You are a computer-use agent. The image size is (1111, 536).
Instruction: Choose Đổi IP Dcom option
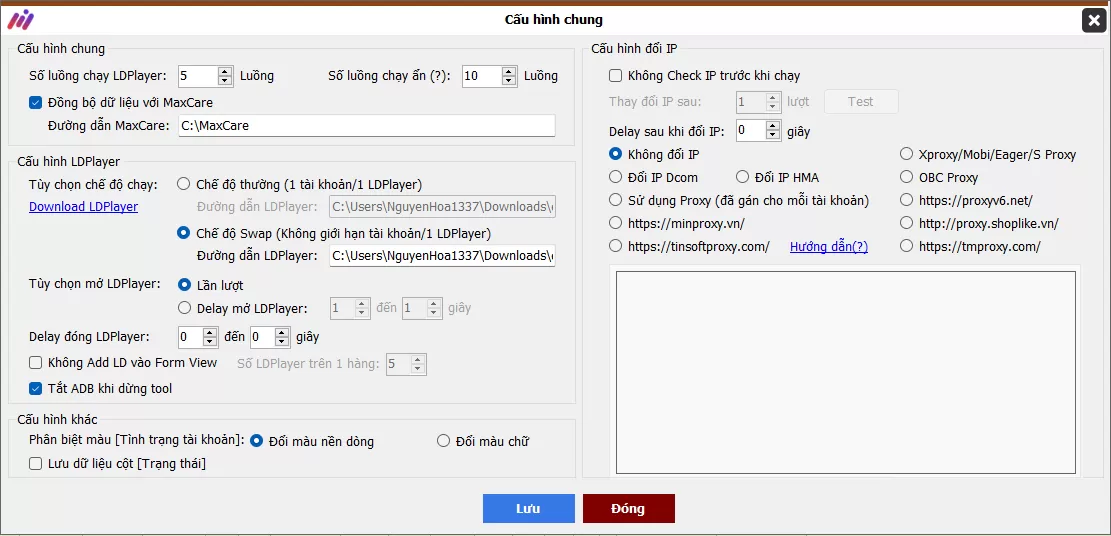point(616,178)
